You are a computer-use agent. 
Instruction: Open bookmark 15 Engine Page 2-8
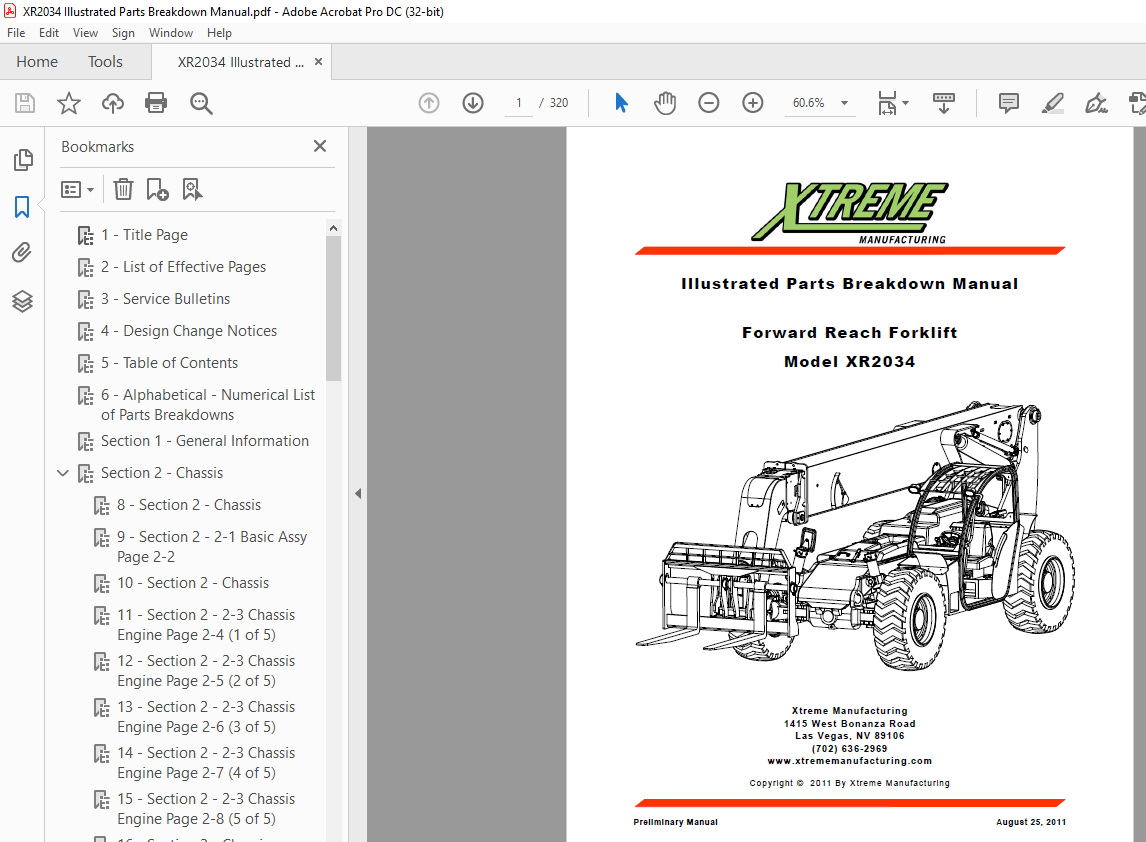point(206,809)
